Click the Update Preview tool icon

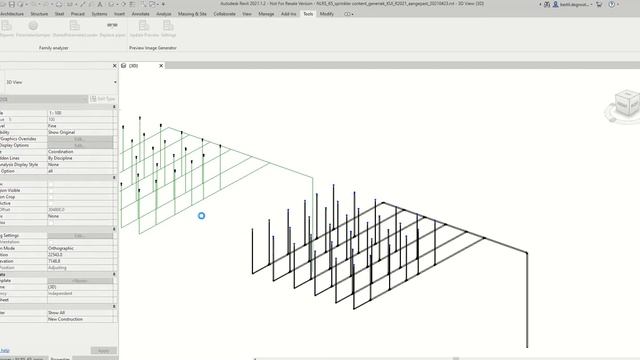pyautogui.click(x=144, y=26)
